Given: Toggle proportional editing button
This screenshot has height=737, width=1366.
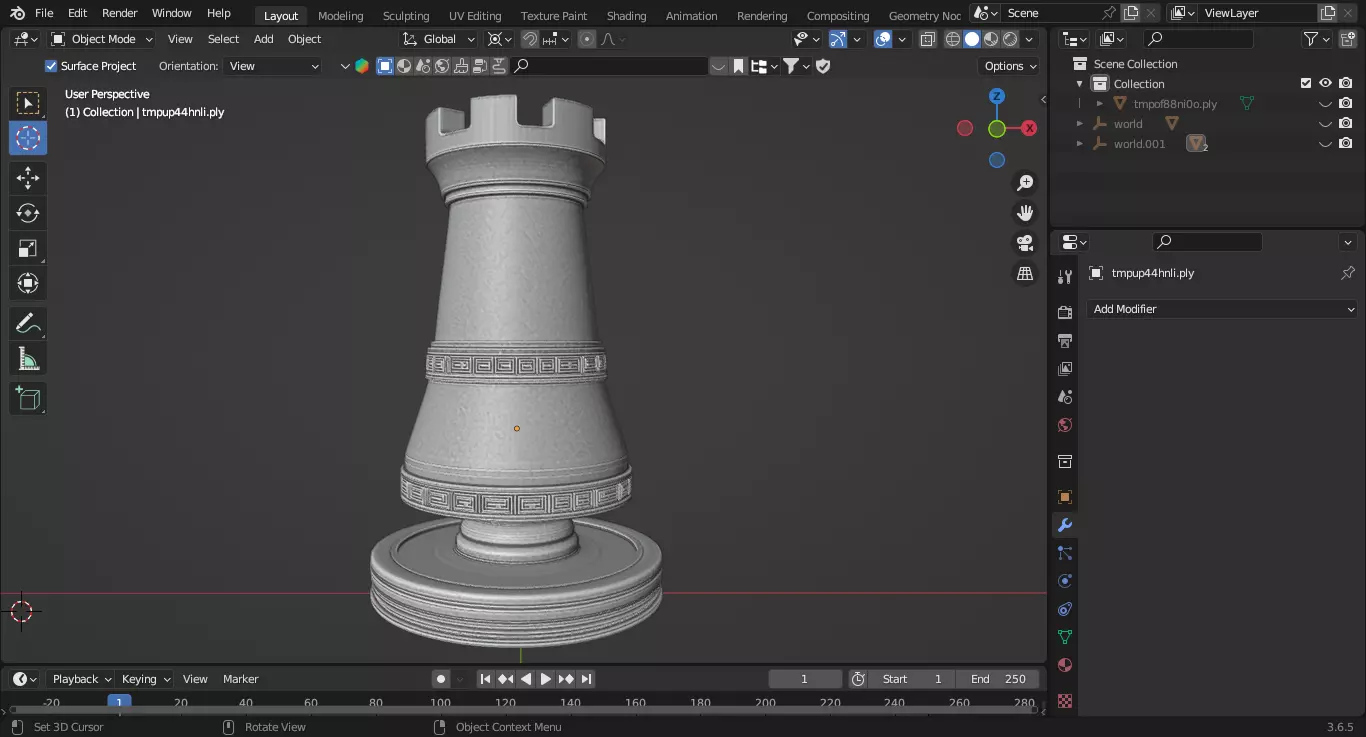Looking at the screenshot, I should pos(587,39).
